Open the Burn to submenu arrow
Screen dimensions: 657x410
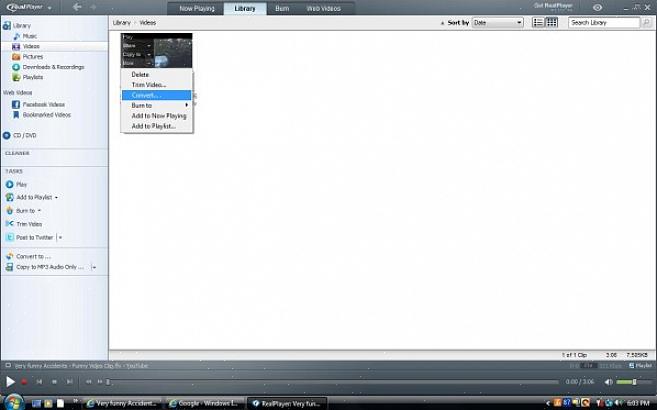[186, 105]
